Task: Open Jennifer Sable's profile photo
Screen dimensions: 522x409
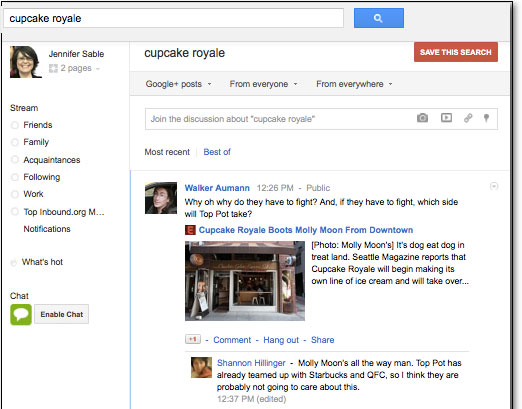Action: point(26,62)
